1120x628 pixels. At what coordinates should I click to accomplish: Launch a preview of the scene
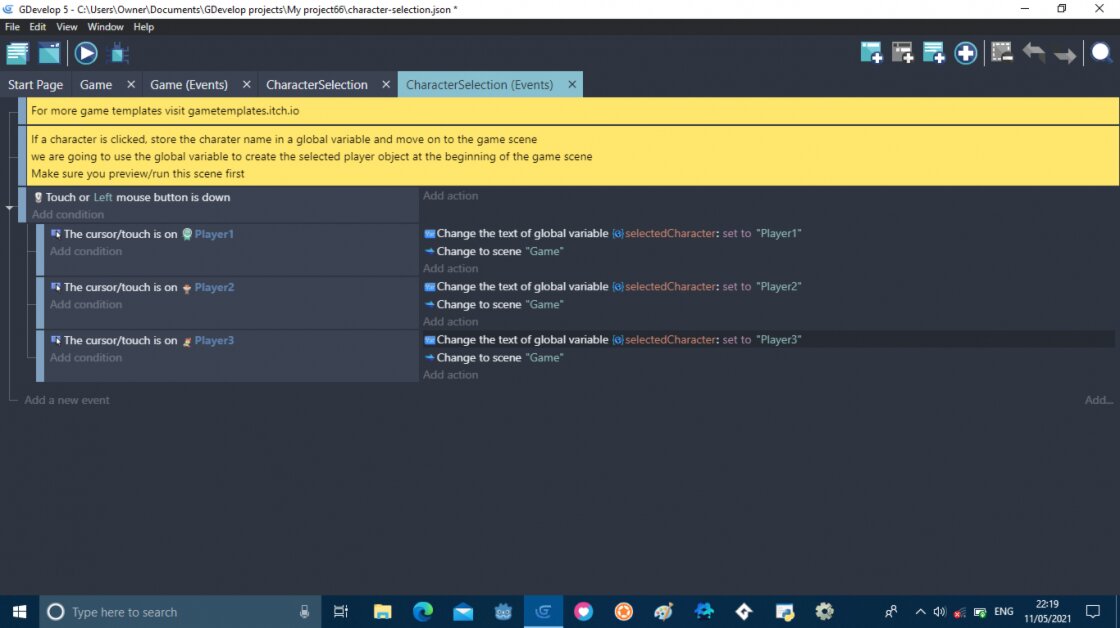coord(85,53)
